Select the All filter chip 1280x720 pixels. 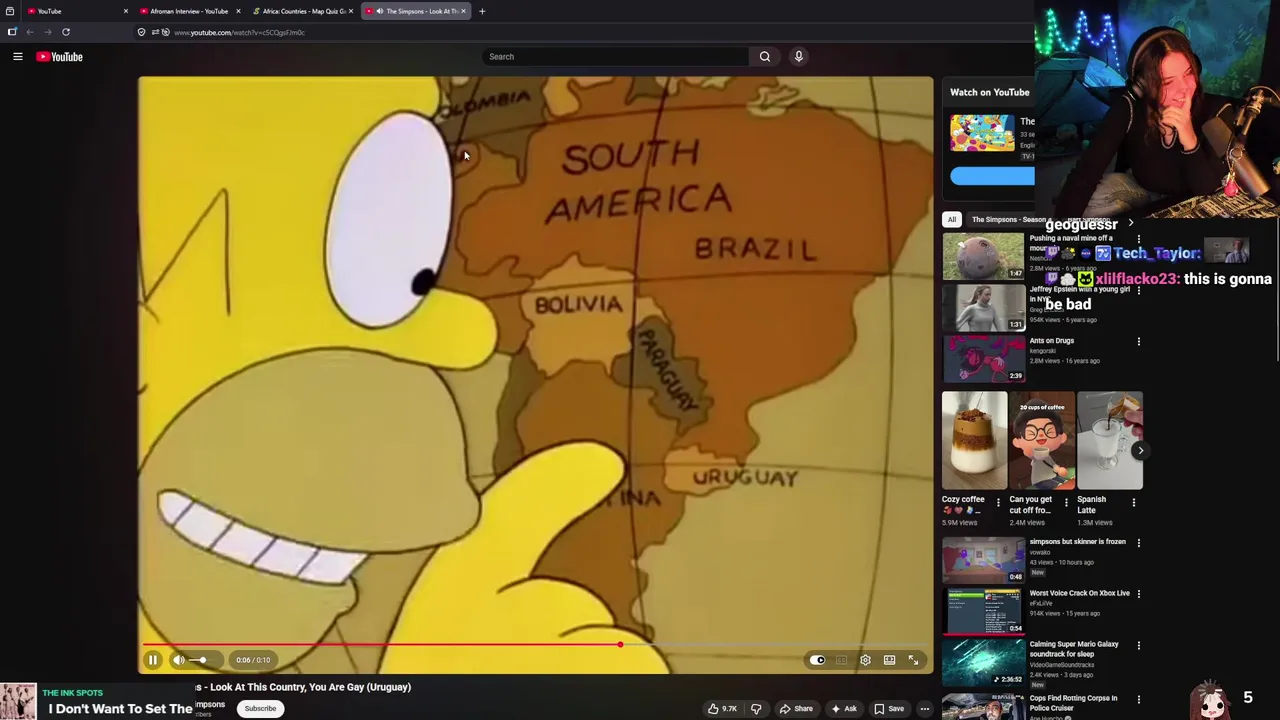[x=952, y=220]
